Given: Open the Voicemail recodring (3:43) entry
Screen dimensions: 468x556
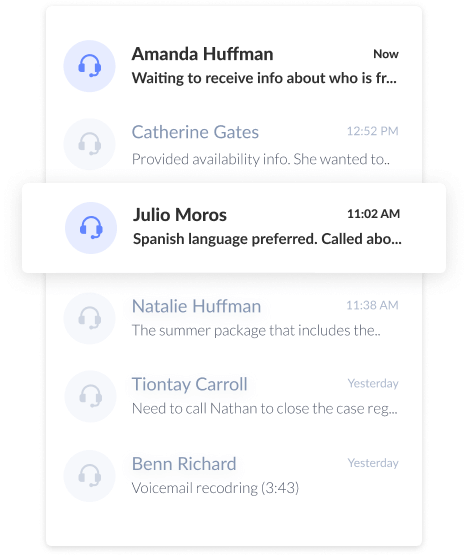Looking at the screenshot, I should point(215,488).
